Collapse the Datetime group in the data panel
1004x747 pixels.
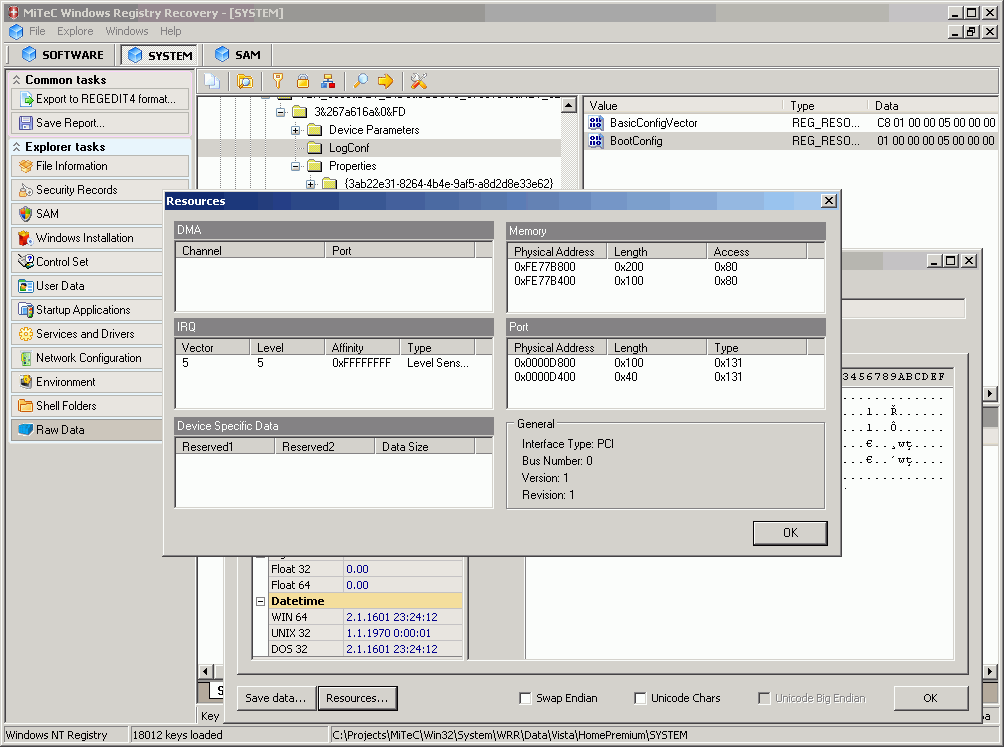pos(260,600)
